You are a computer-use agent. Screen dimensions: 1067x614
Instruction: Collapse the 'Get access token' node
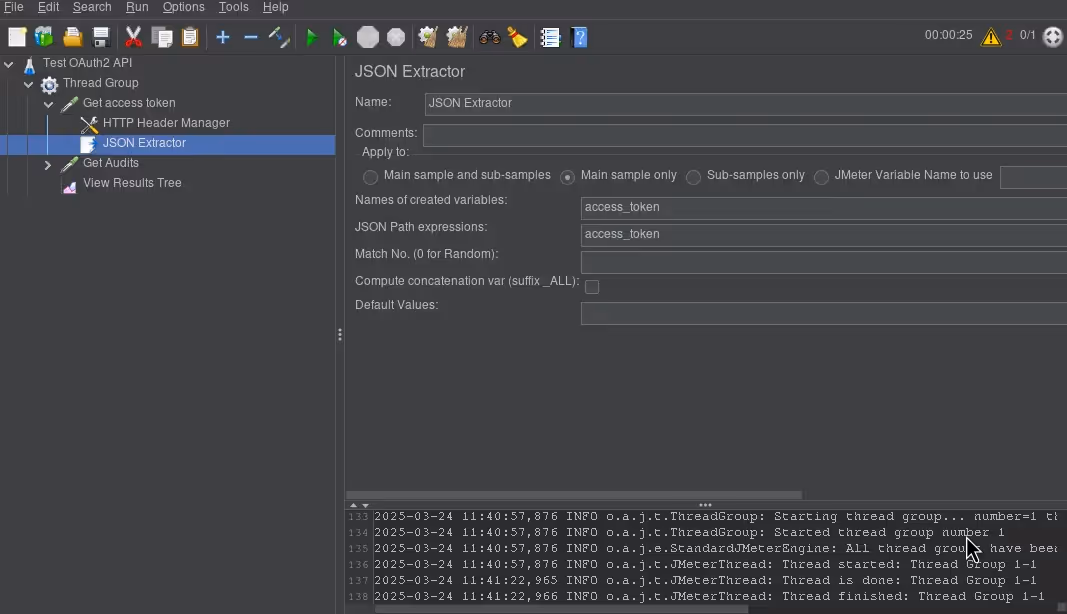(48, 104)
